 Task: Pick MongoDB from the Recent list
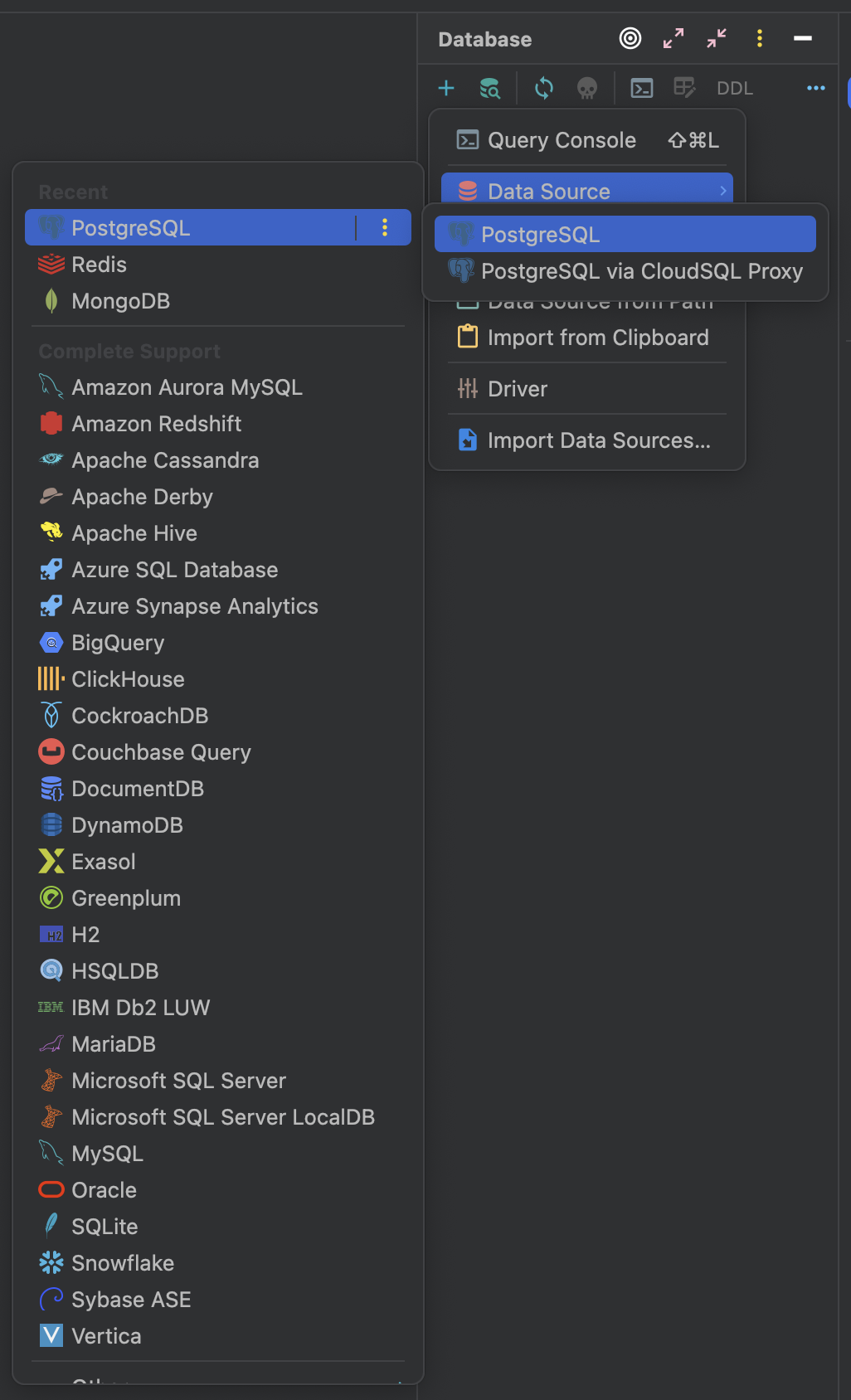[x=120, y=301]
